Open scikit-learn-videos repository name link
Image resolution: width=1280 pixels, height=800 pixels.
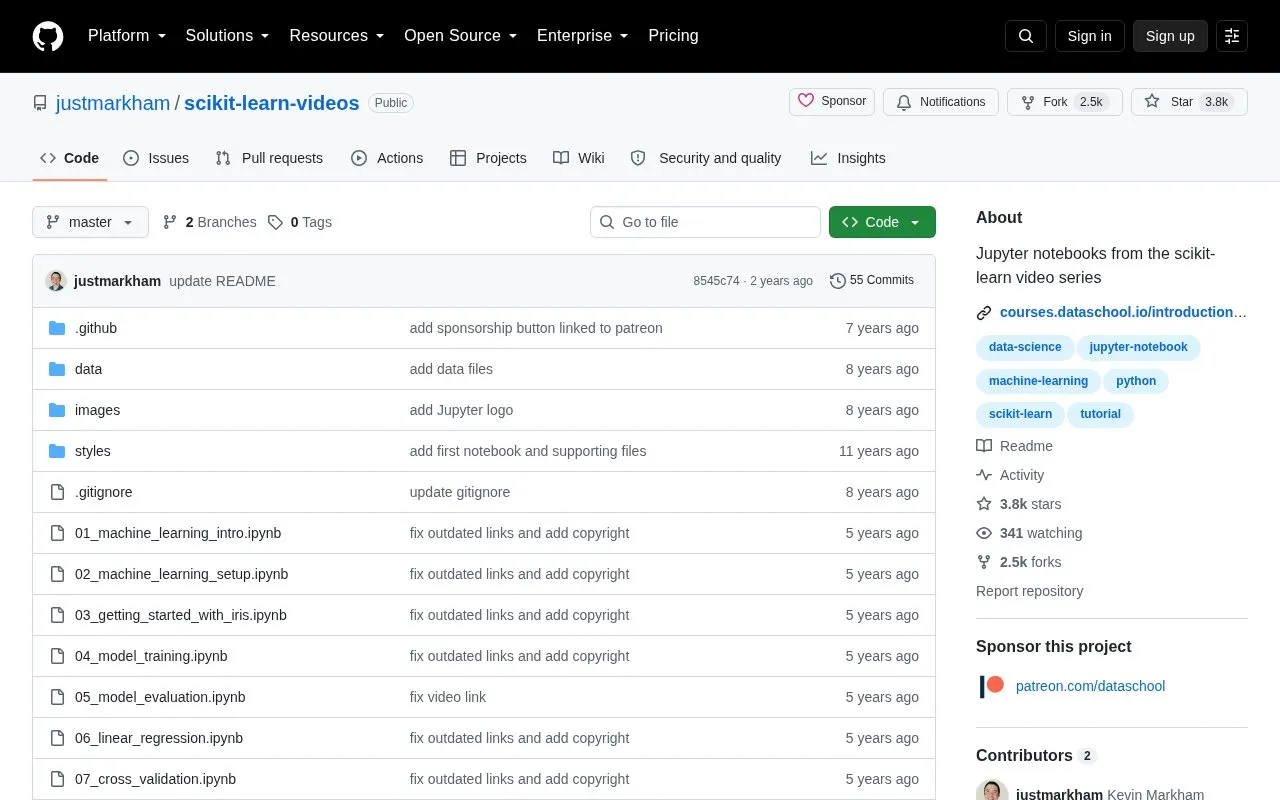[x=272, y=103]
